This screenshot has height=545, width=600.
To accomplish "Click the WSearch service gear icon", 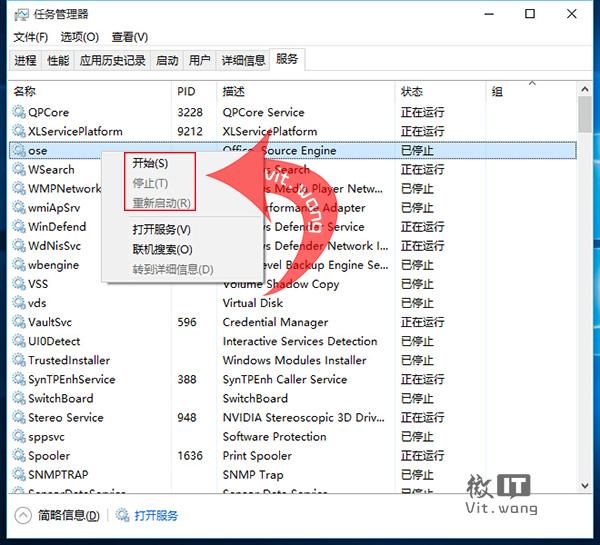I will tap(19, 169).
